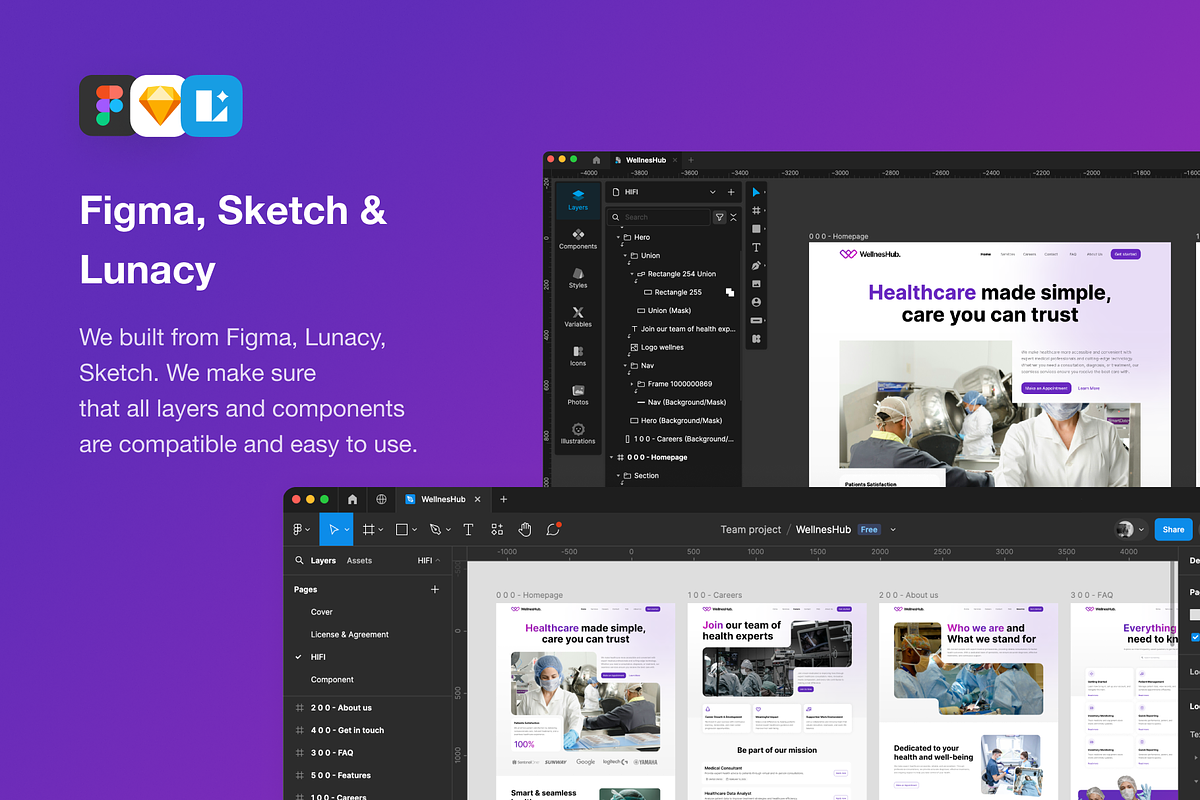Open the shape tools dropdown arrow in Figma
Screen dimensions: 1200x800
(x=415, y=529)
